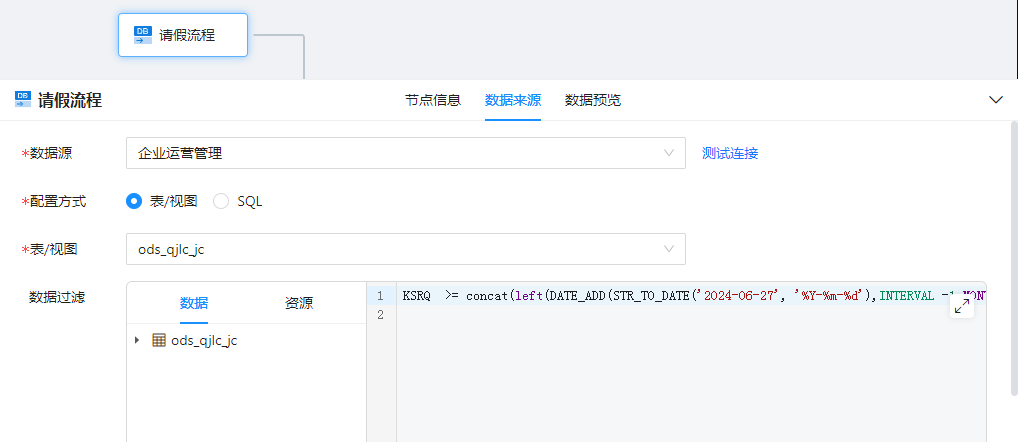Click the DB icon on the 请假流程 canvas node
The width and height of the screenshot is (1018, 446).
pos(143,35)
